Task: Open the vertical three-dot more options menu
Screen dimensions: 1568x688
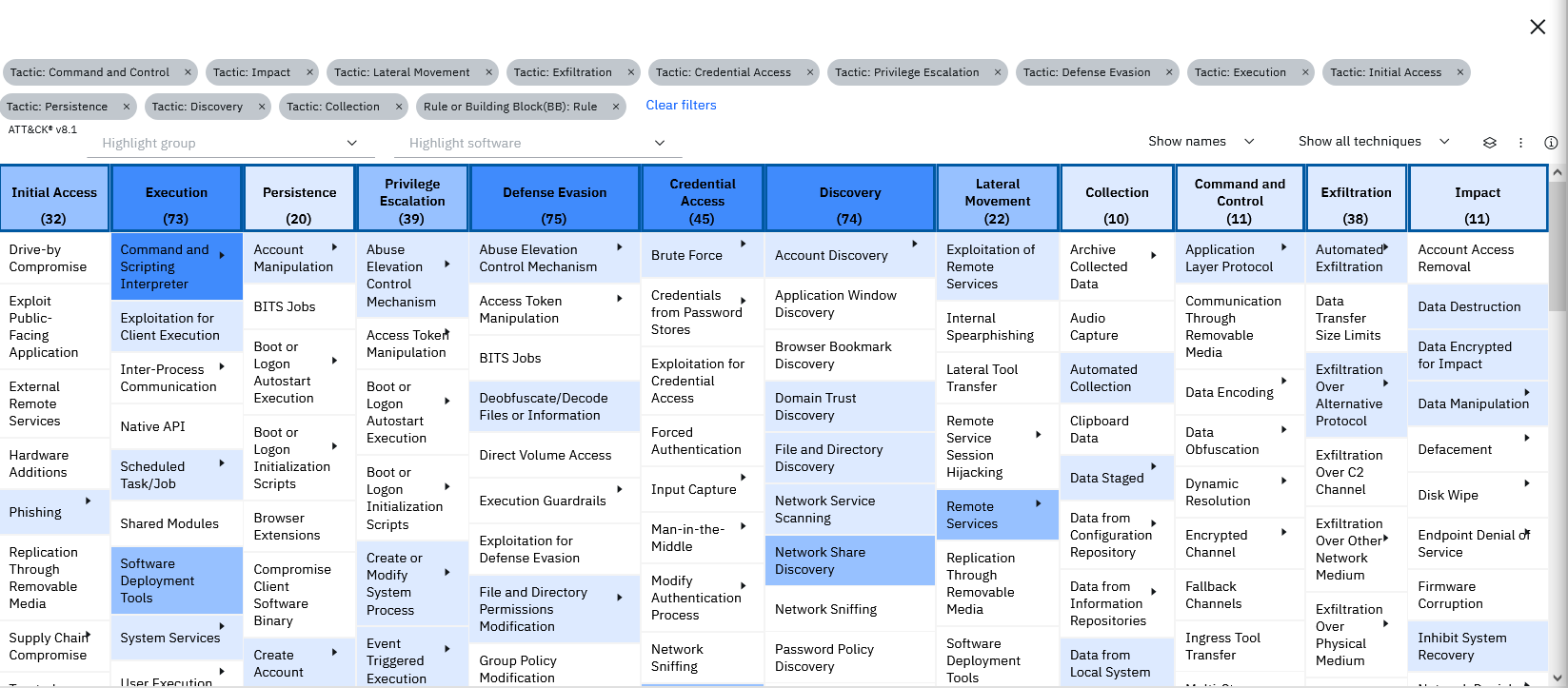Action: point(1520,143)
